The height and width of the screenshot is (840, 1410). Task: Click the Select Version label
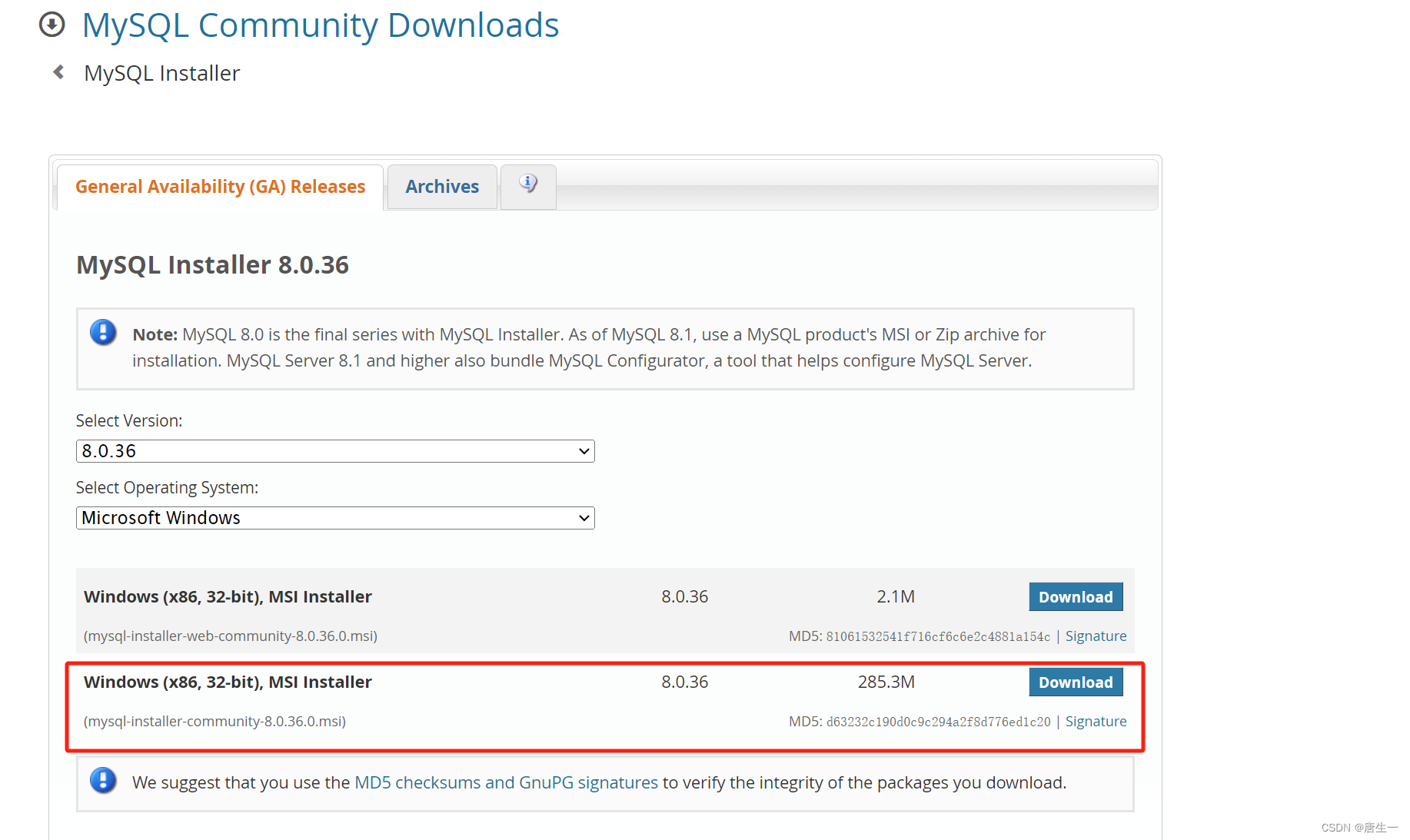pyautogui.click(x=129, y=421)
